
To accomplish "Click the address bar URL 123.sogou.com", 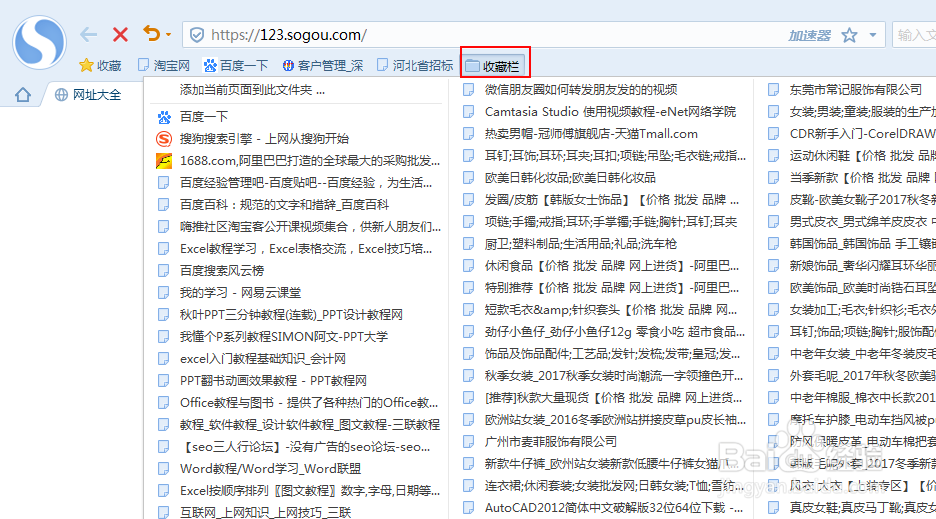I will pos(289,35).
